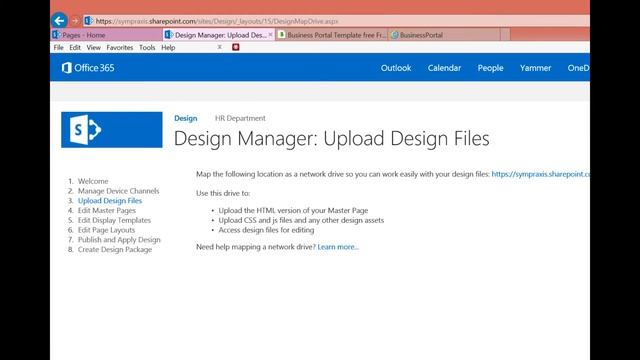Click 'Upload the HTML version of your Master Page'
Image resolution: width=640 pixels, height=360 pixels.
point(293,210)
